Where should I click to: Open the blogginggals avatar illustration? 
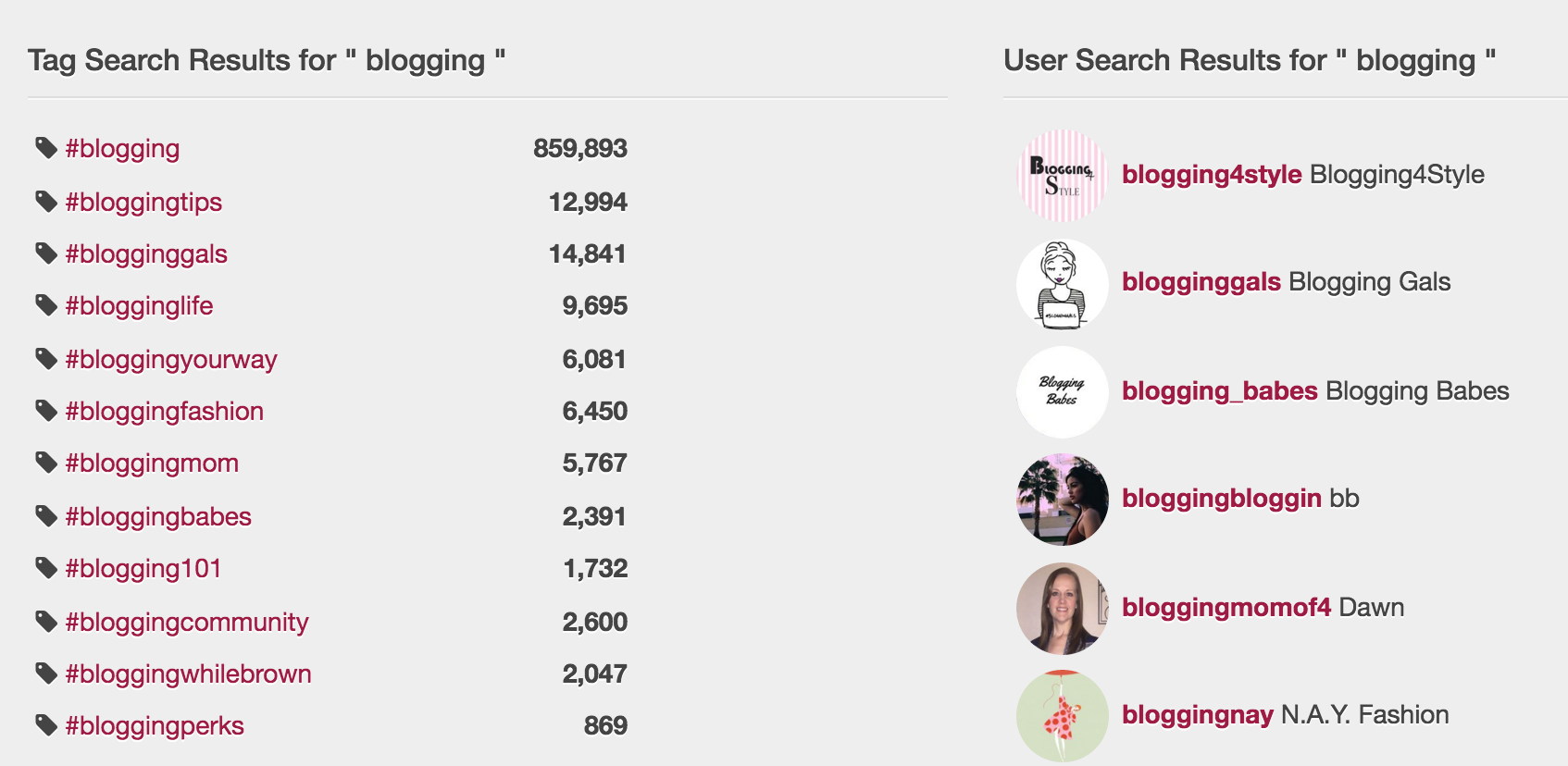pos(1063,283)
